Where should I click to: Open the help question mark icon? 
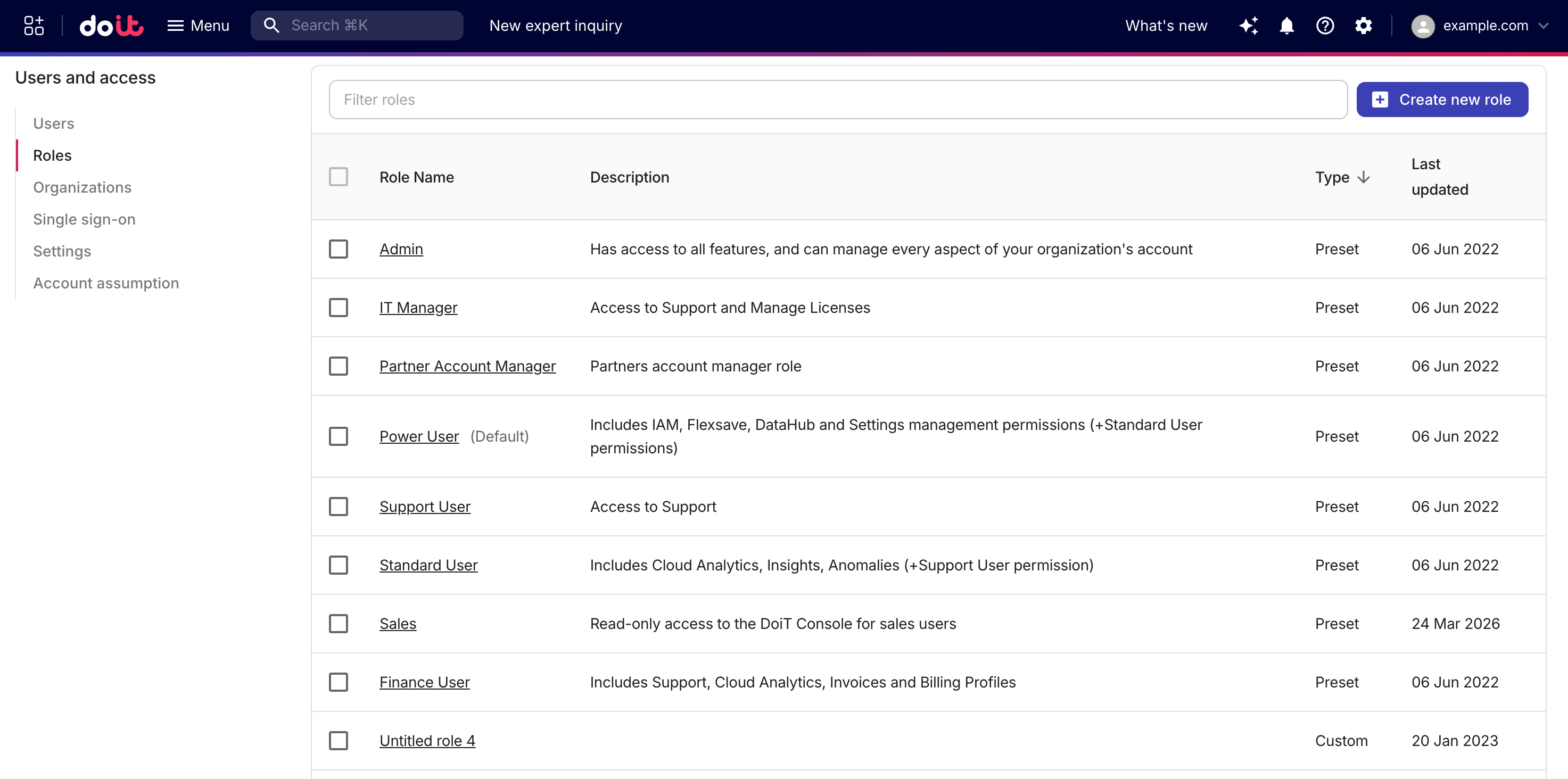tap(1325, 26)
